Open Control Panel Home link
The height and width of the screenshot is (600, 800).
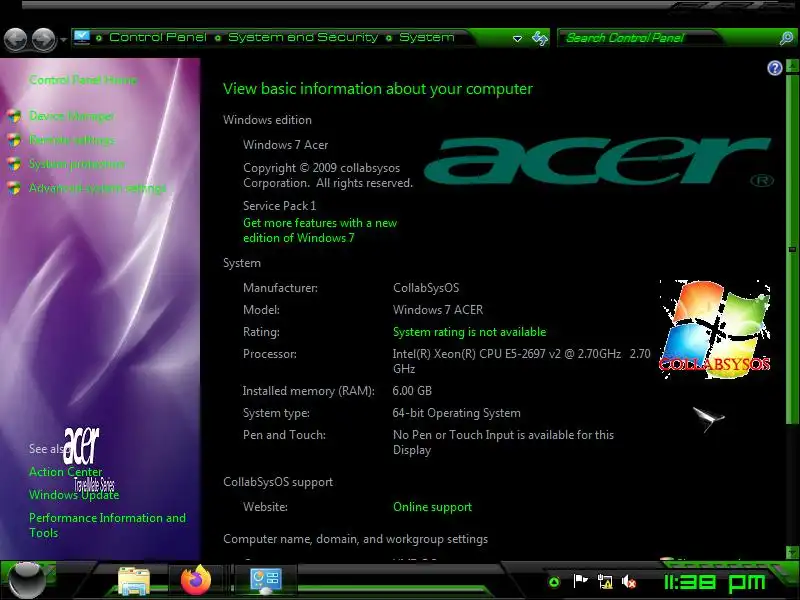[x=83, y=80]
